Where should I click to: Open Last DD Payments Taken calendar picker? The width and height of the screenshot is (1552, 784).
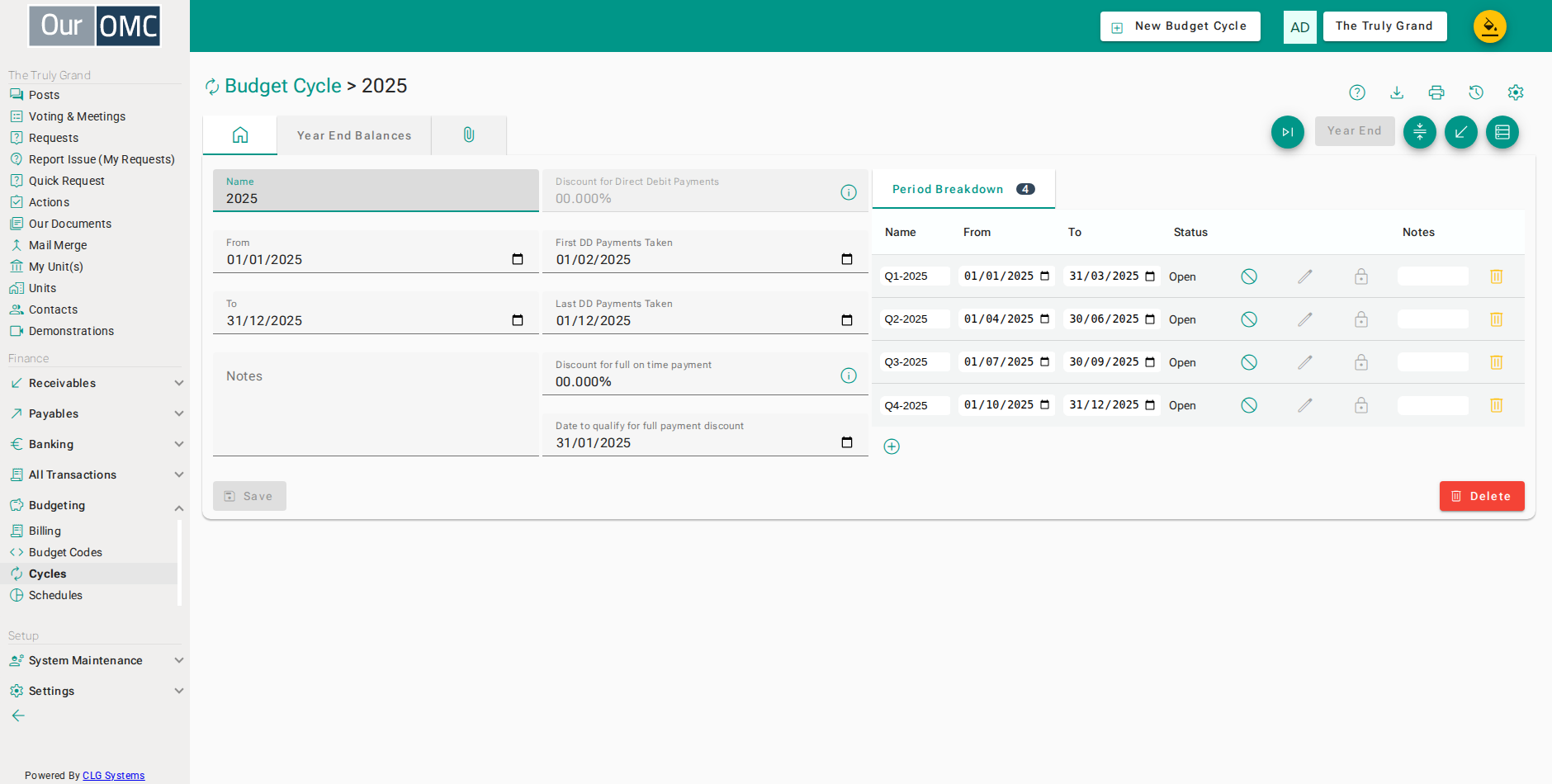847,320
